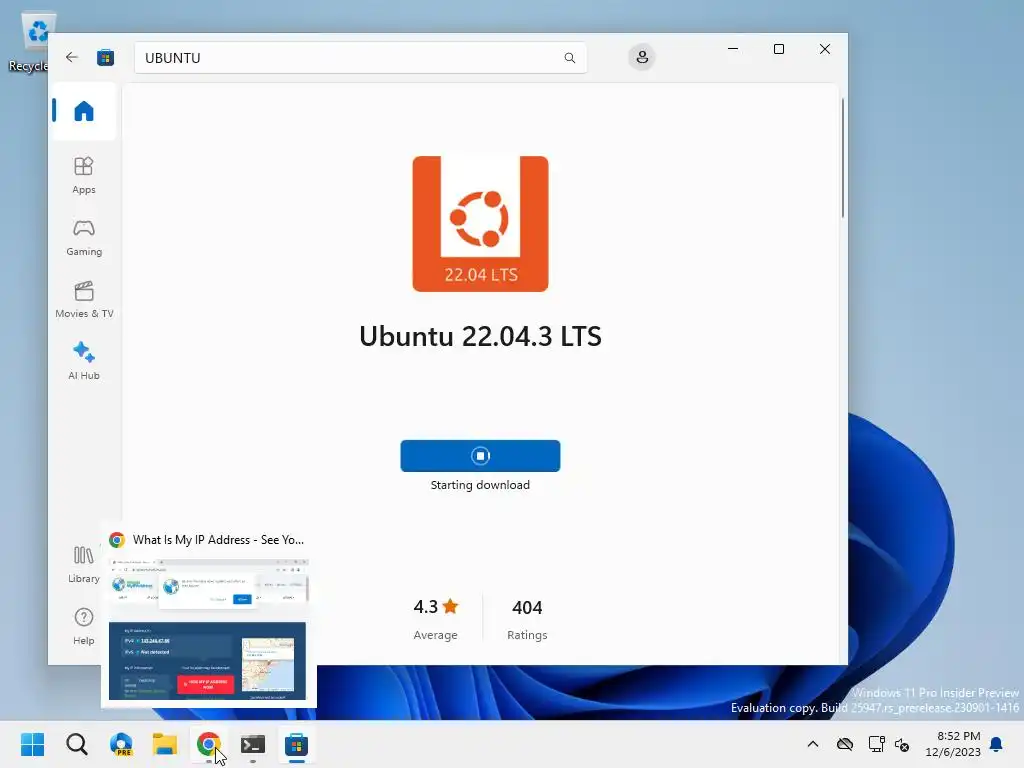The width and height of the screenshot is (1024, 768).
Task: Click the Microsoft Store logo icon
Action: (x=105, y=57)
